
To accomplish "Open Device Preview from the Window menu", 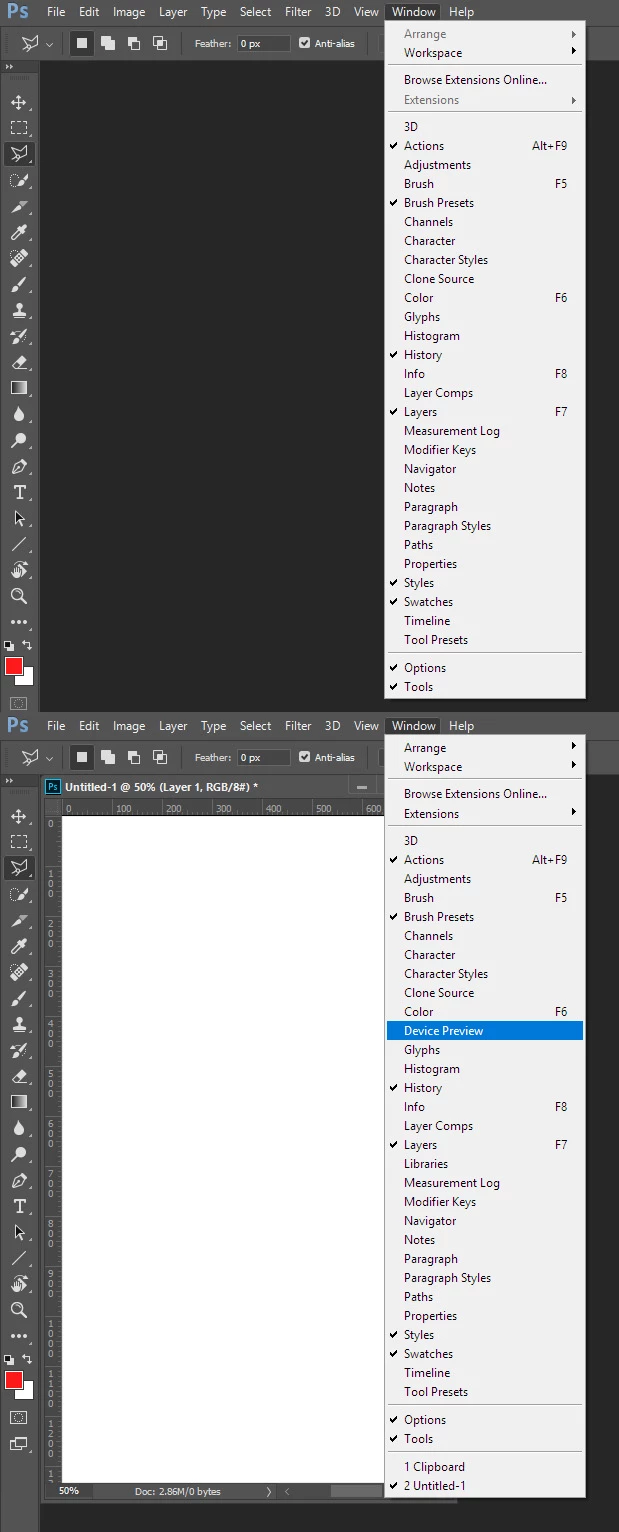I will coord(485,1031).
